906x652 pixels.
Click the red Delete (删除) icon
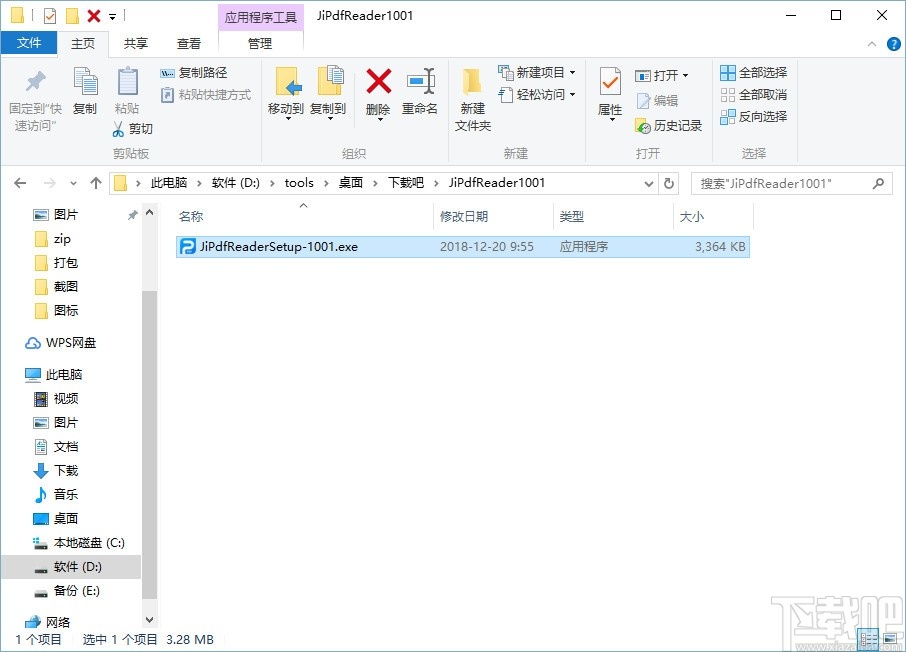(378, 82)
